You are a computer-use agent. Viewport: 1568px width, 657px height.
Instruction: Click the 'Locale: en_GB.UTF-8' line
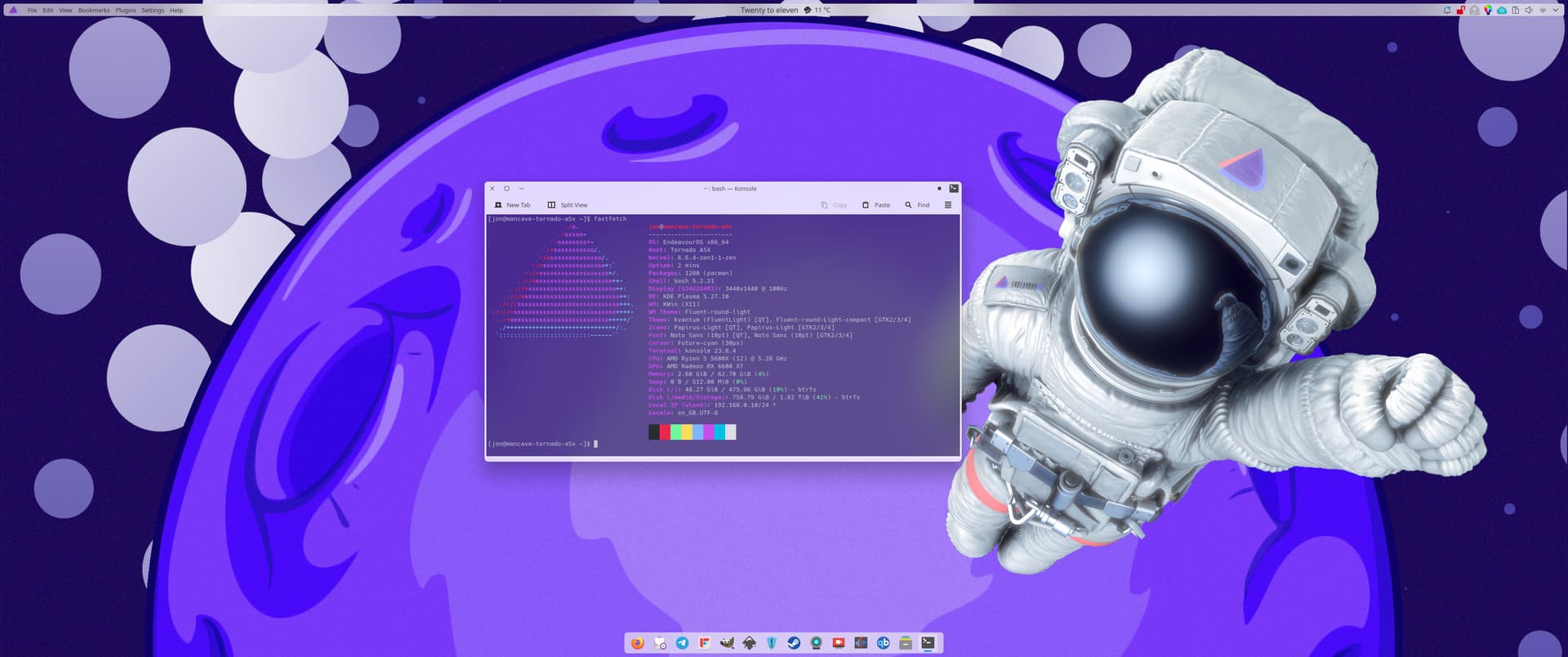(x=683, y=413)
